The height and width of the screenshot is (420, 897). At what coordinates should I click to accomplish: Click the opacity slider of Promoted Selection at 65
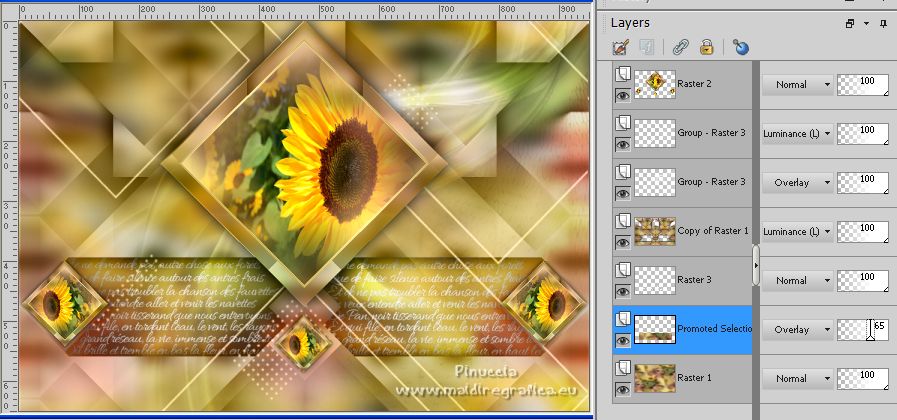tap(863, 330)
